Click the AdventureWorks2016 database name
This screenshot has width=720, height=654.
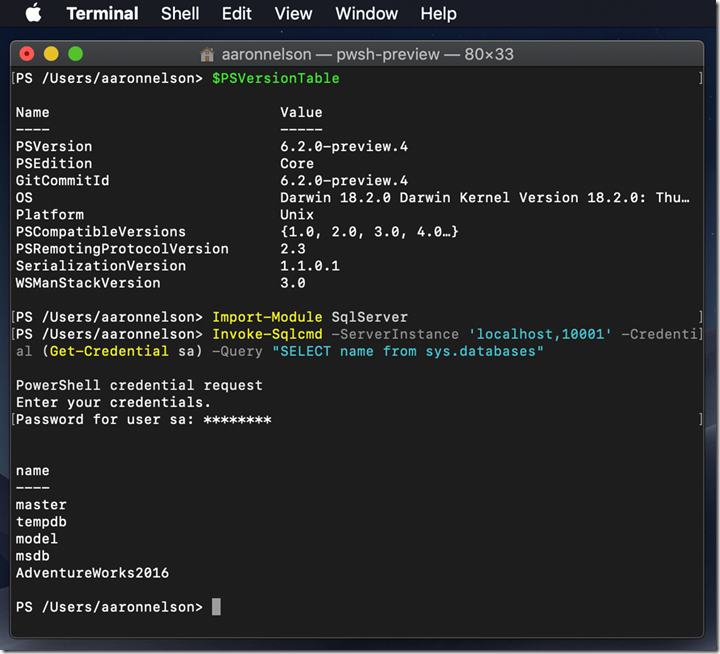pyautogui.click(x=92, y=573)
